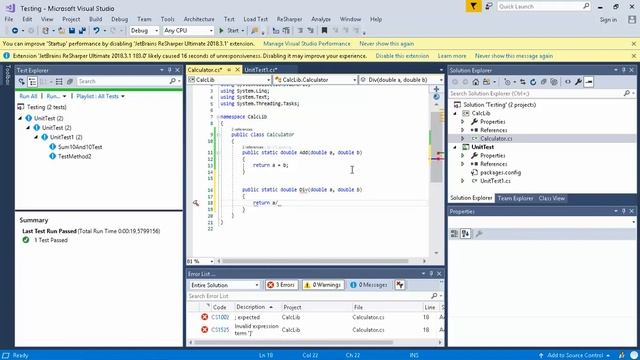This screenshot has width=640, height=360.
Task: Click the Quick Launch search icon
Action: tap(586, 6)
